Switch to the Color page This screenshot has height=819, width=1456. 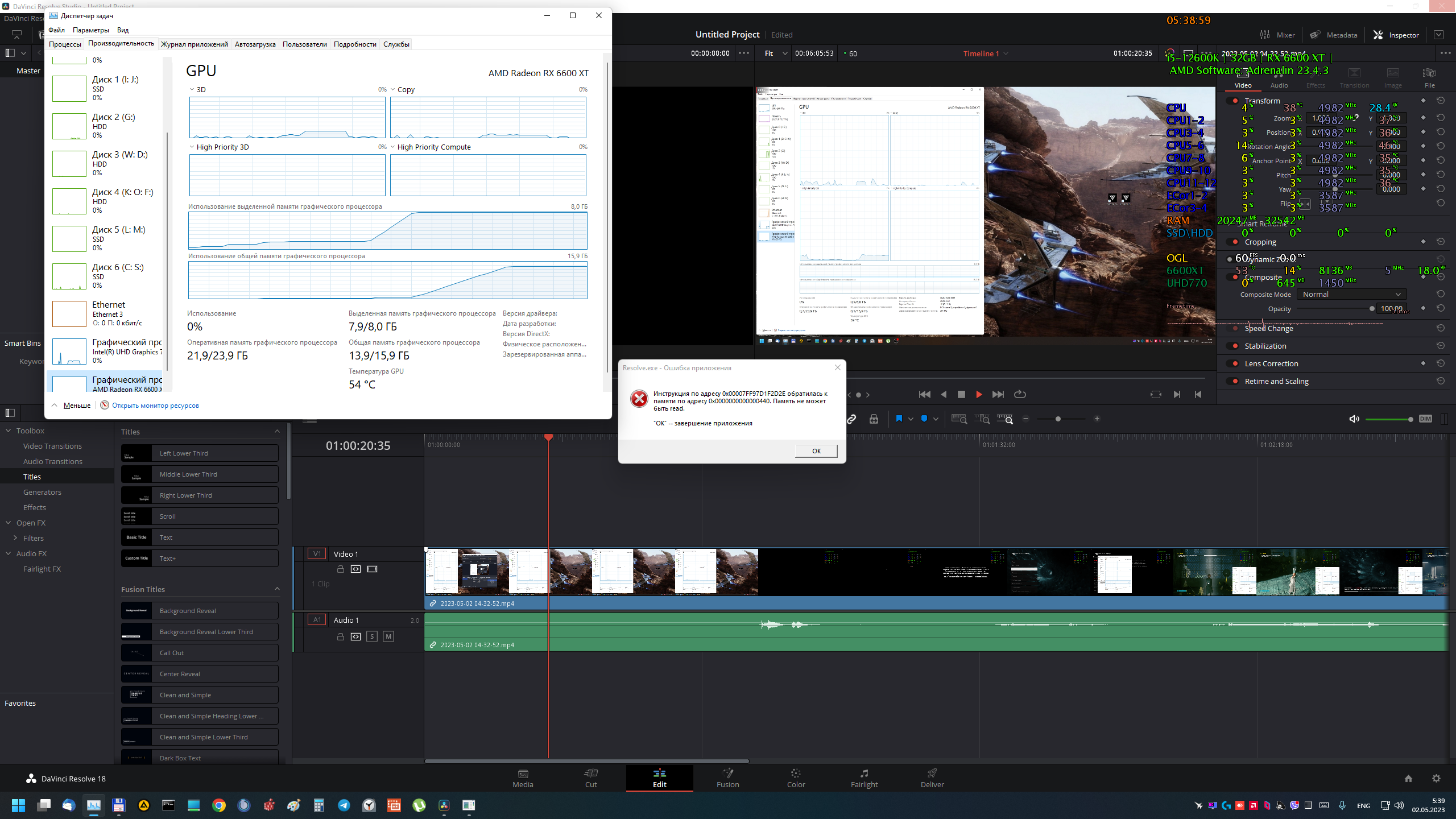click(796, 777)
